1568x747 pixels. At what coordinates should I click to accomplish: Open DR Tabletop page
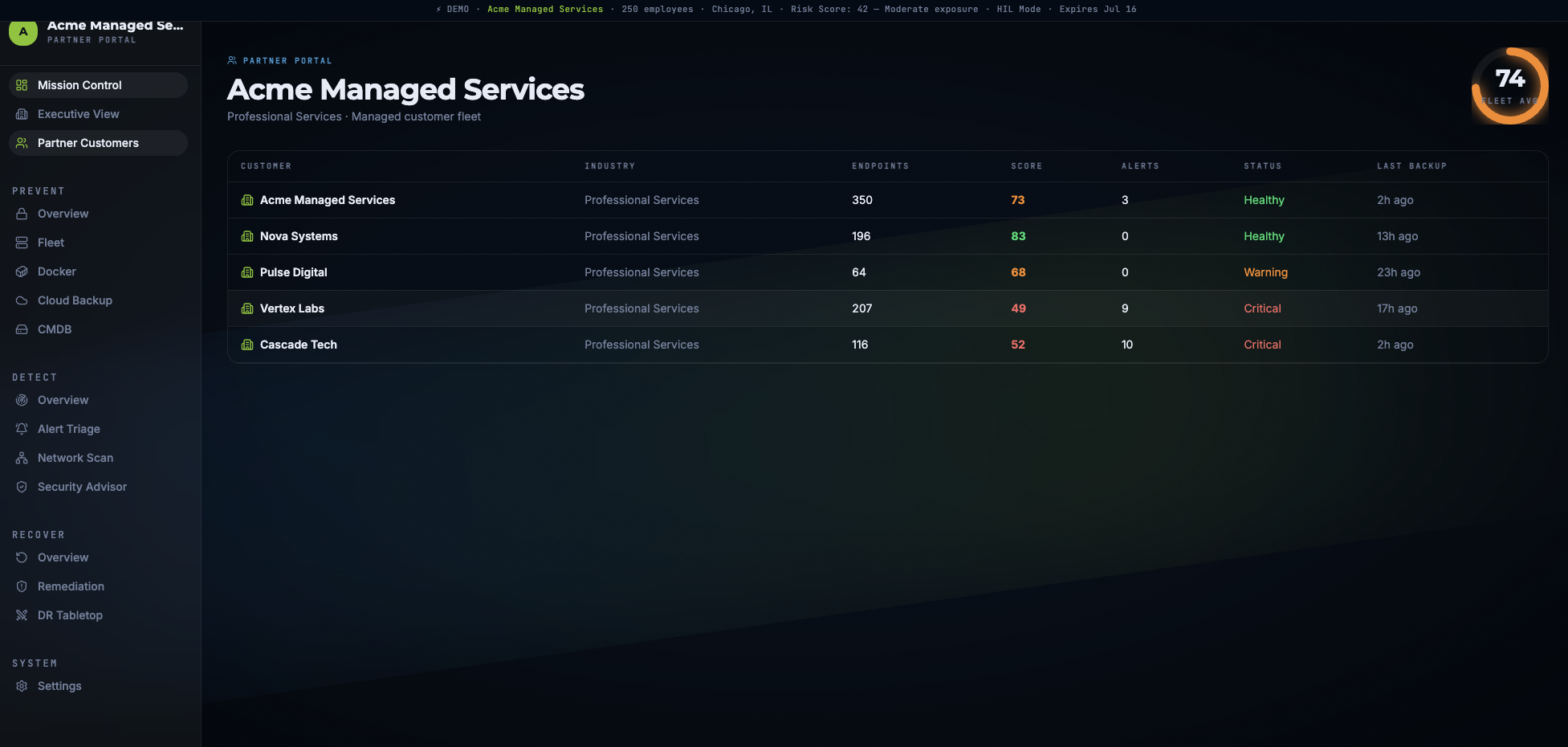(98, 615)
